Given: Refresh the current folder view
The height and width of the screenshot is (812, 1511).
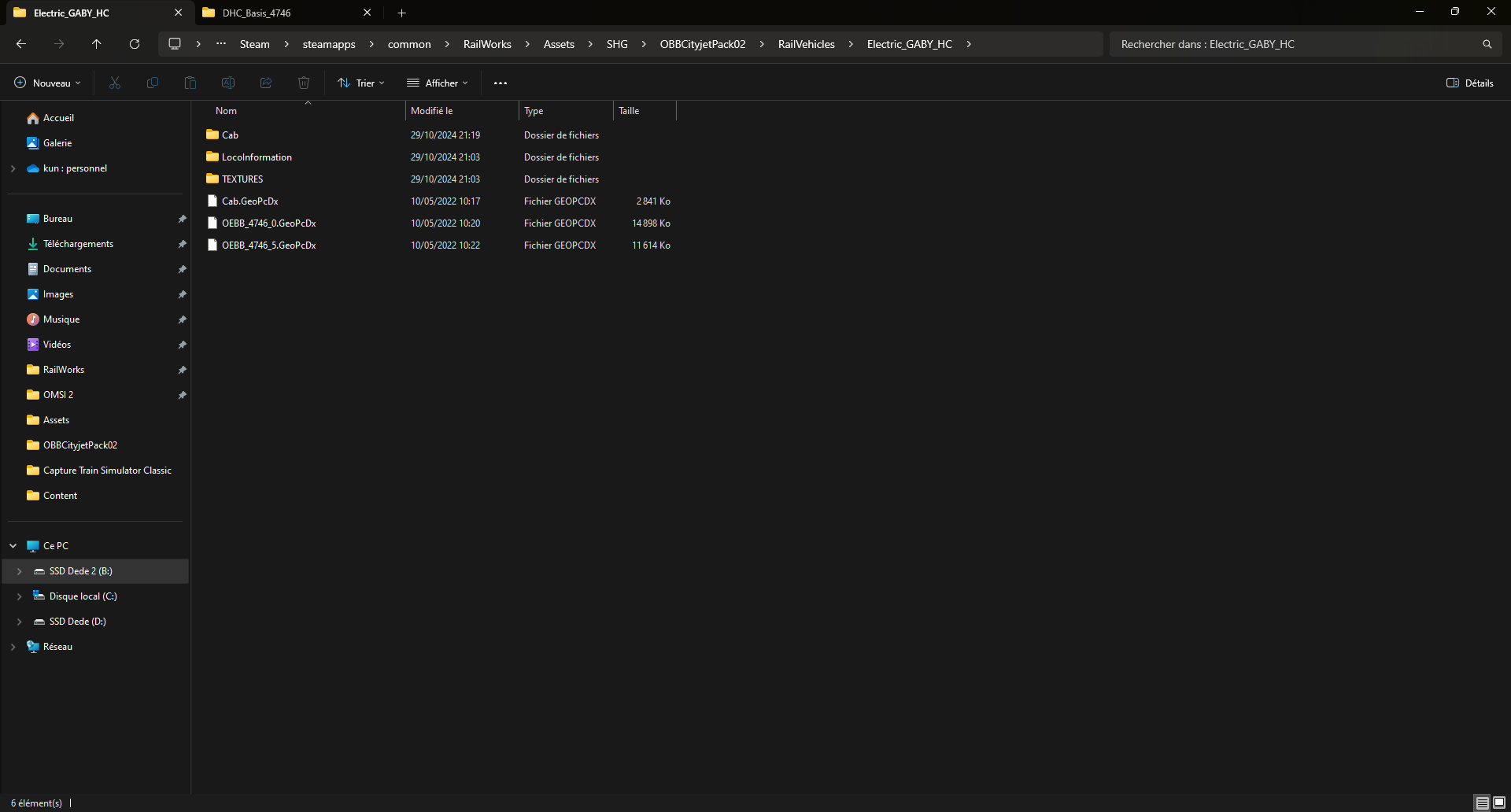Looking at the screenshot, I should click(135, 44).
